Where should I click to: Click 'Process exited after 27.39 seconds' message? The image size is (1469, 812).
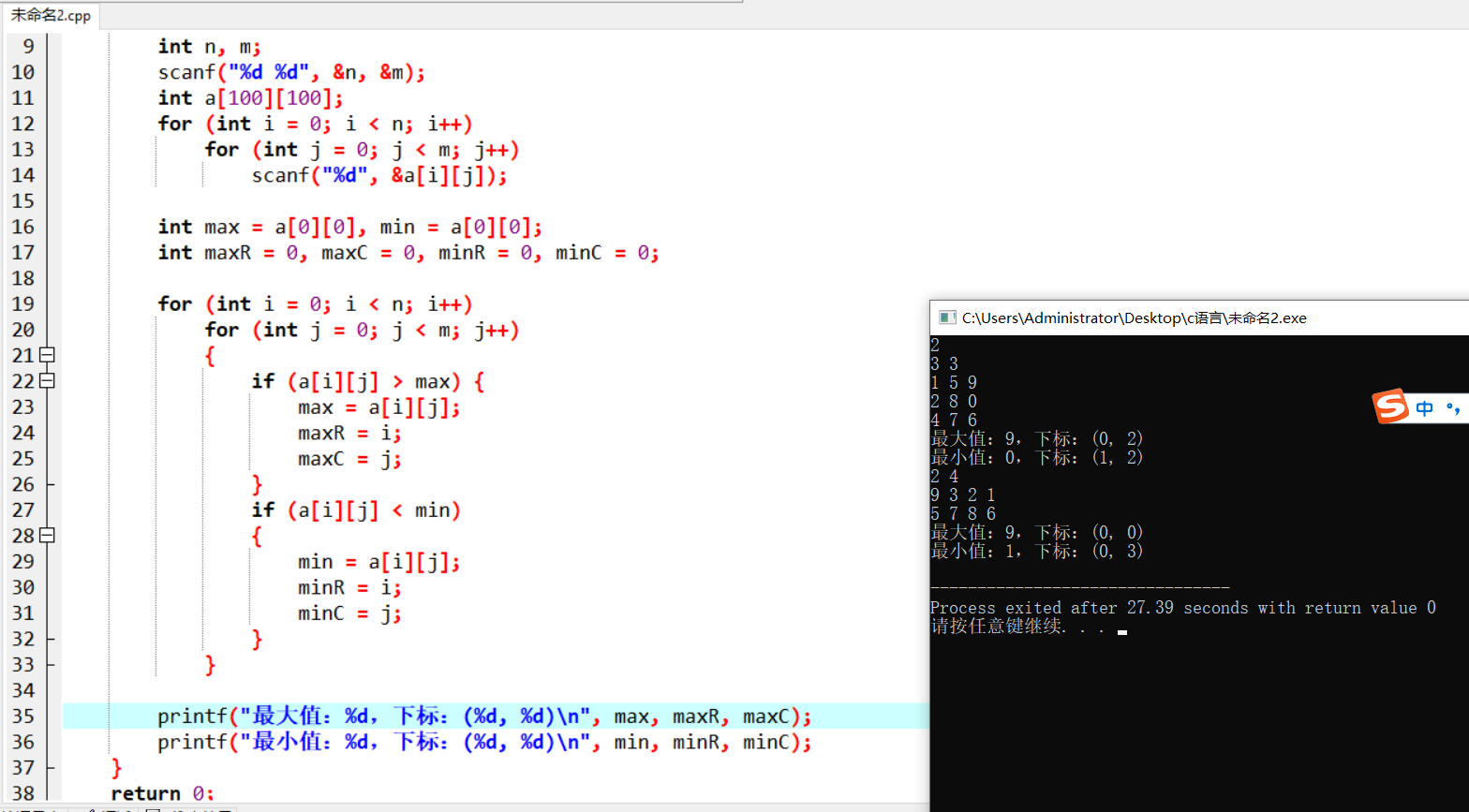pyautogui.click(x=1183, y=608)
